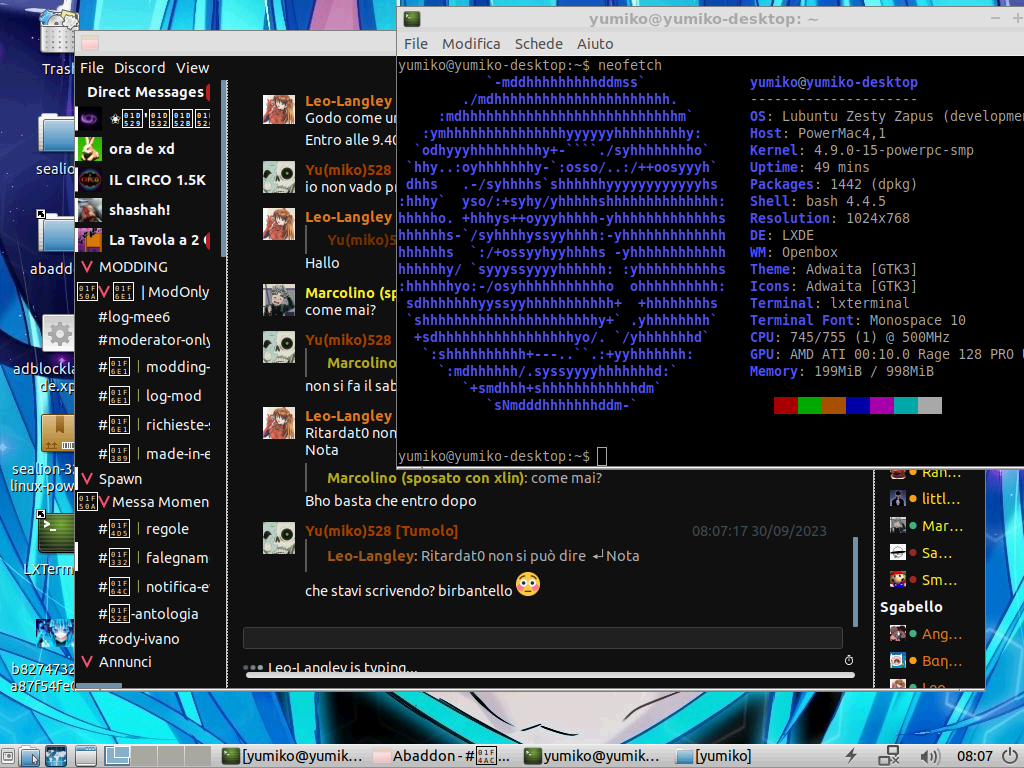Select the #moderator-only channel

coord(153,340)
